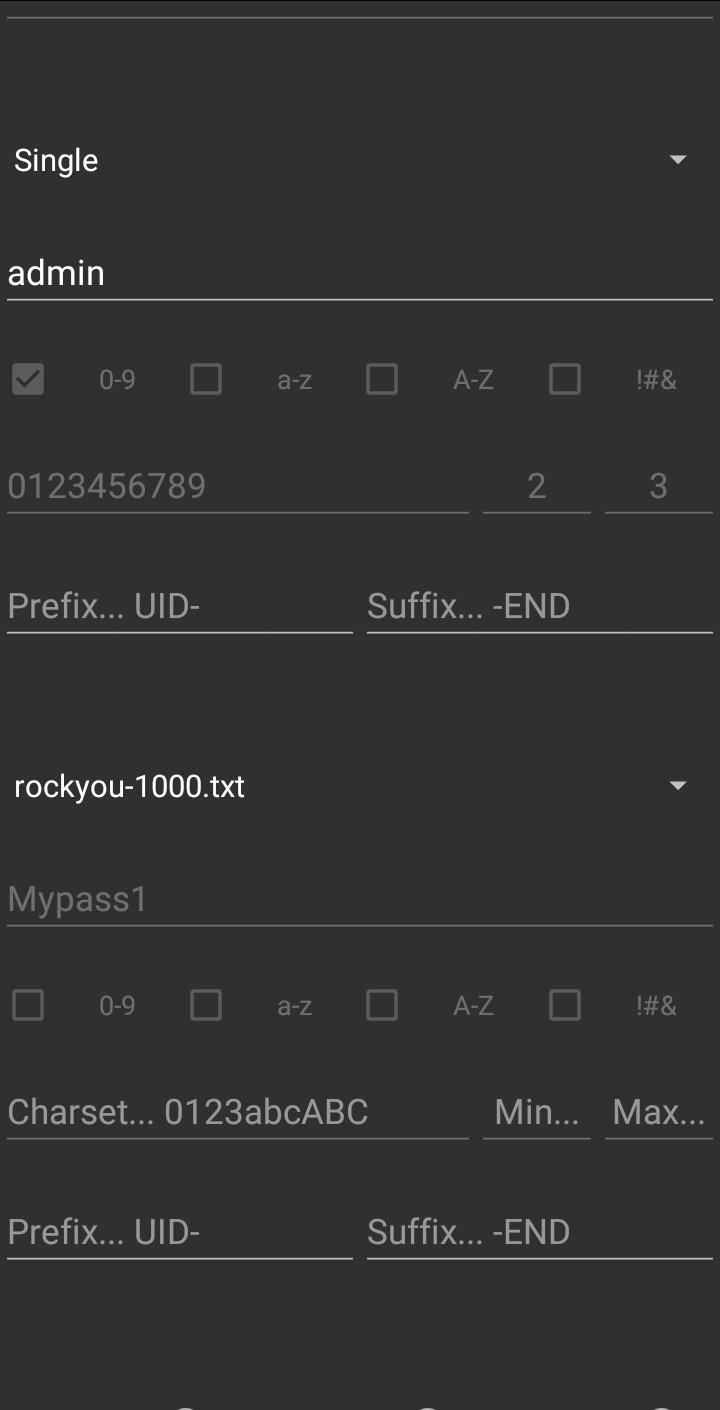Click the admin username text field
Viewport: 720px width, 1410px height.
click(360, 273)
